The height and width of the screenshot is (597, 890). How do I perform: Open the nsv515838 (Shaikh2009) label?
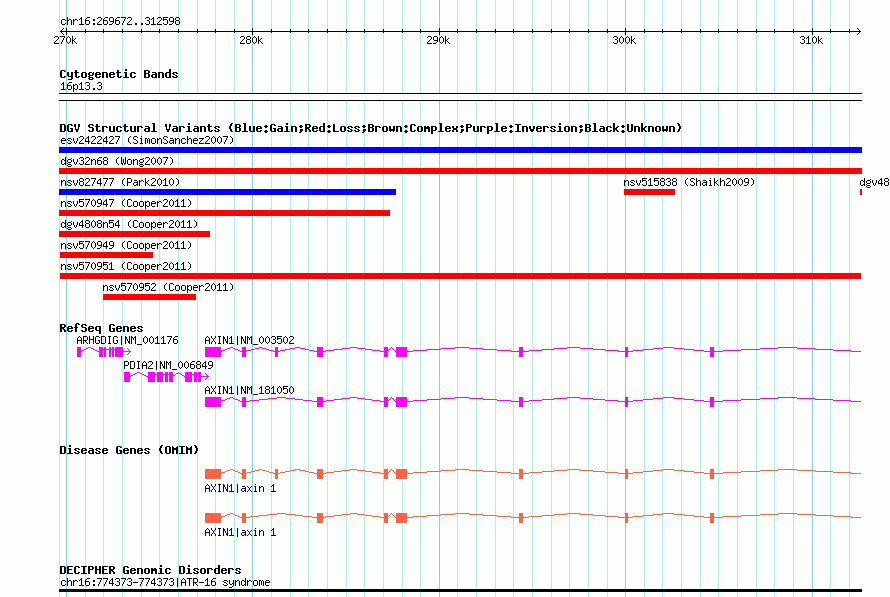click(x=689, y=182)
